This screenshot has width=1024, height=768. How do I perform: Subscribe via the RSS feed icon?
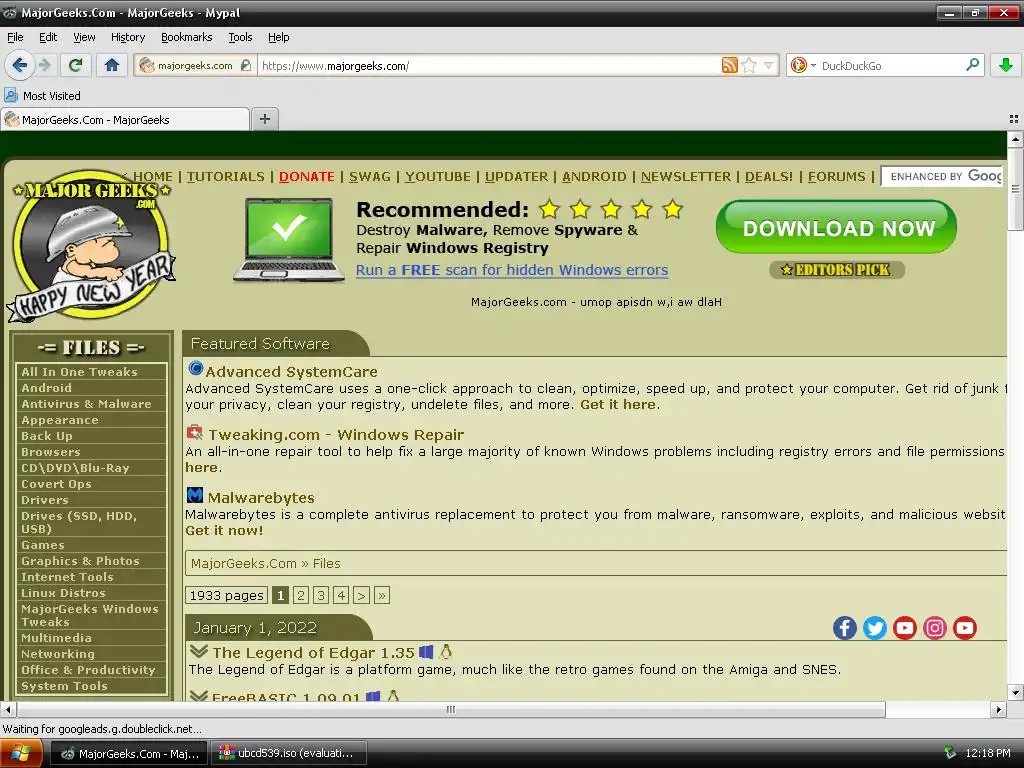click(x=729, y=65)
